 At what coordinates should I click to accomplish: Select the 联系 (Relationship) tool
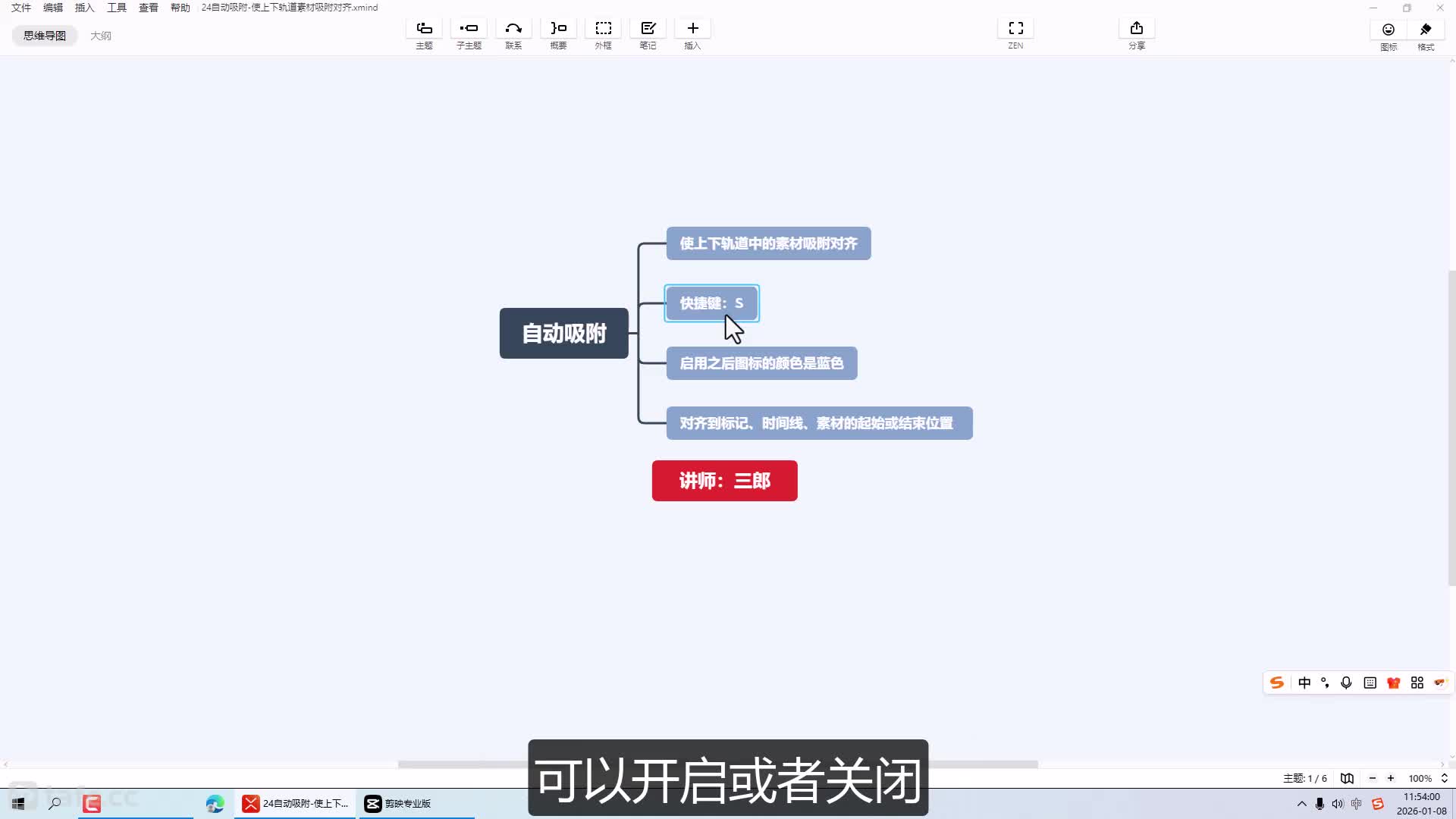(513, 29)
